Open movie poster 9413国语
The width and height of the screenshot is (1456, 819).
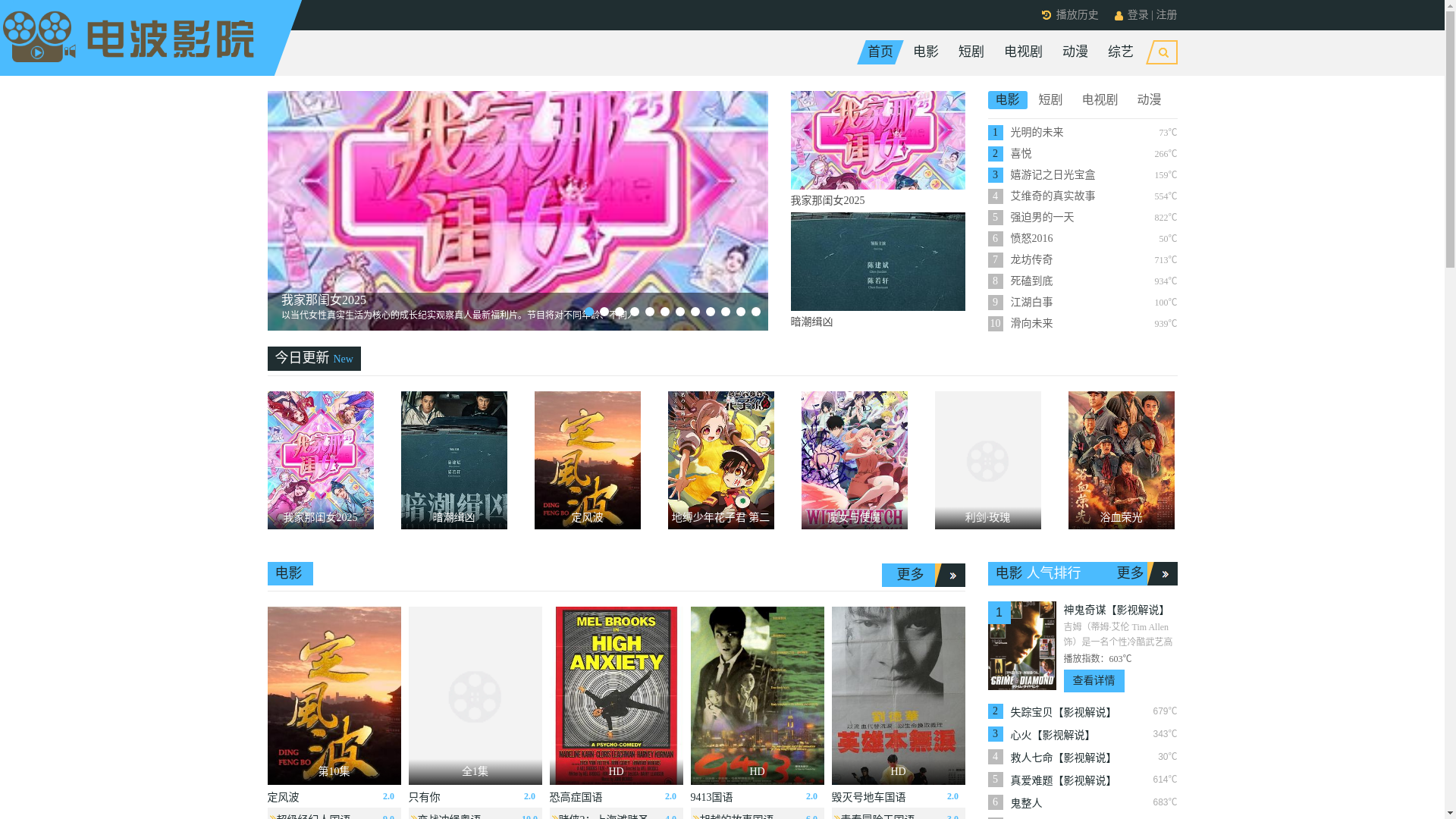pyautogui.click(x=758, y=695)
